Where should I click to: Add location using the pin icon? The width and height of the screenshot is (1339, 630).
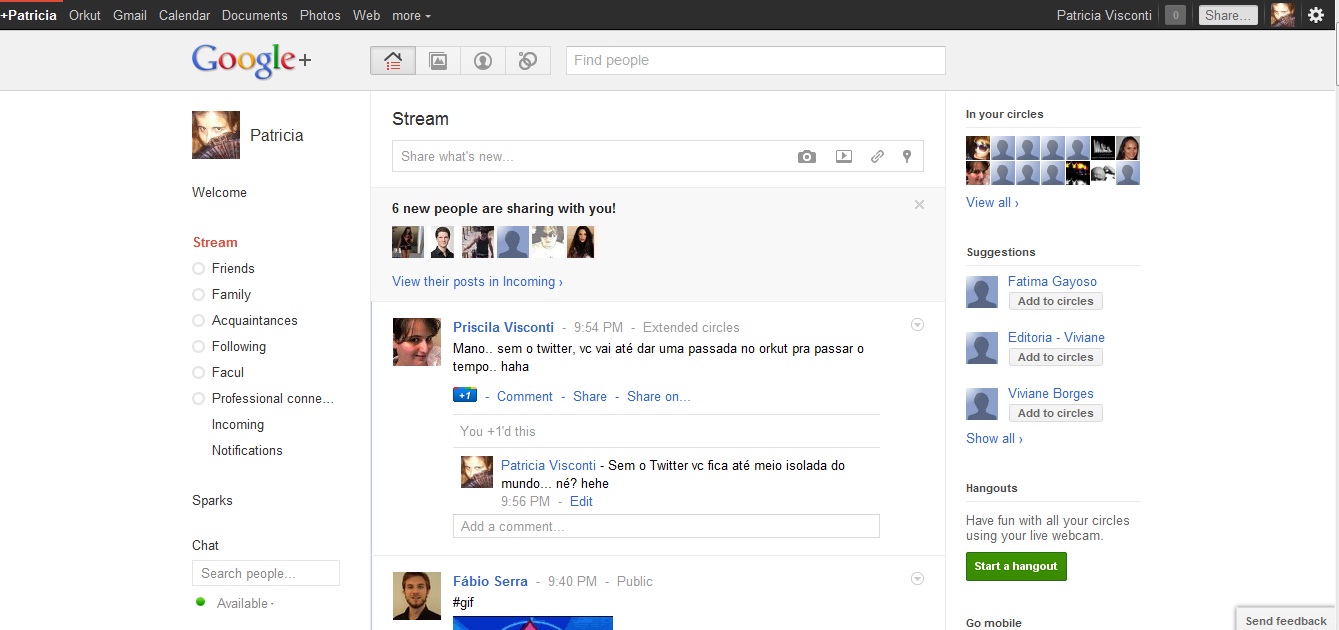(x=907, y=157)
